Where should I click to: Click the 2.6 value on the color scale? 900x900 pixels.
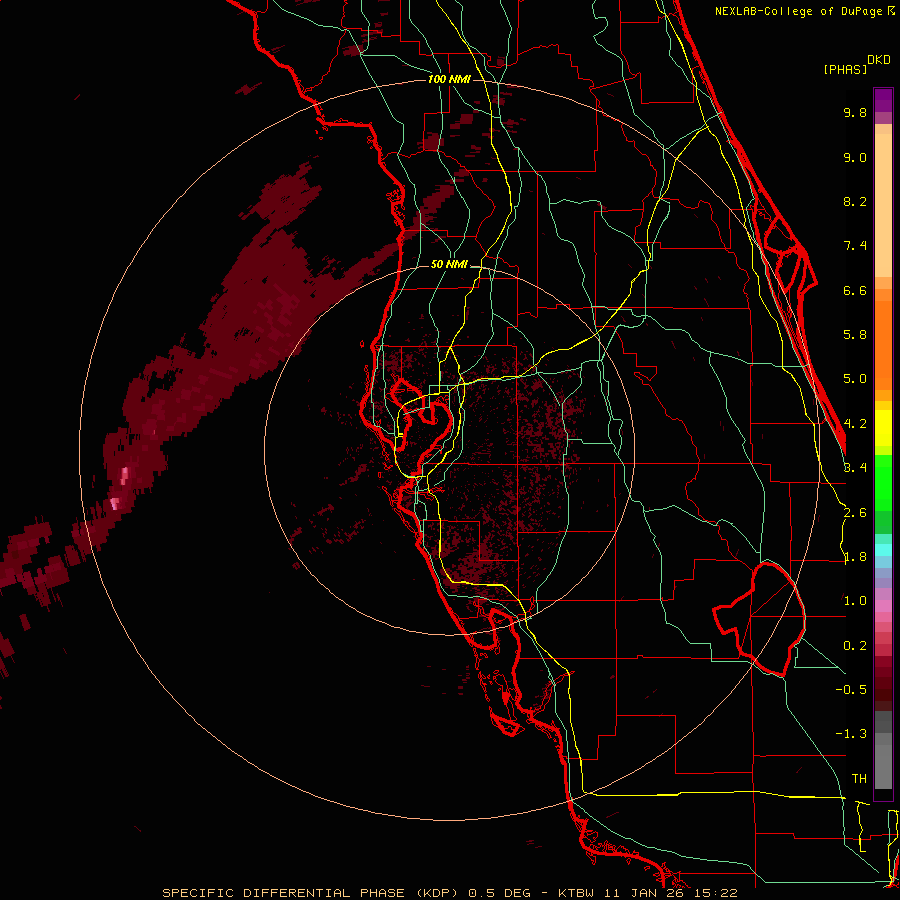[855, 513]
